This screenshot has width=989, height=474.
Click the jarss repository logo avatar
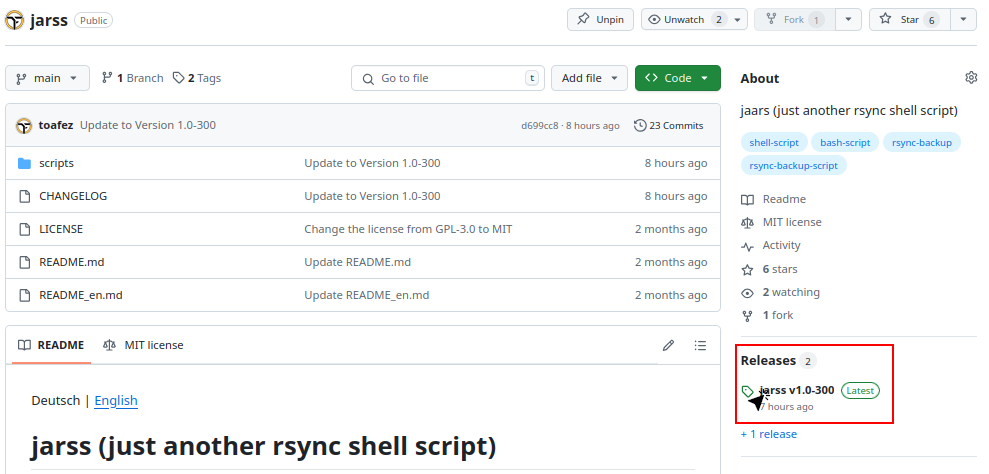pos(15,20)
